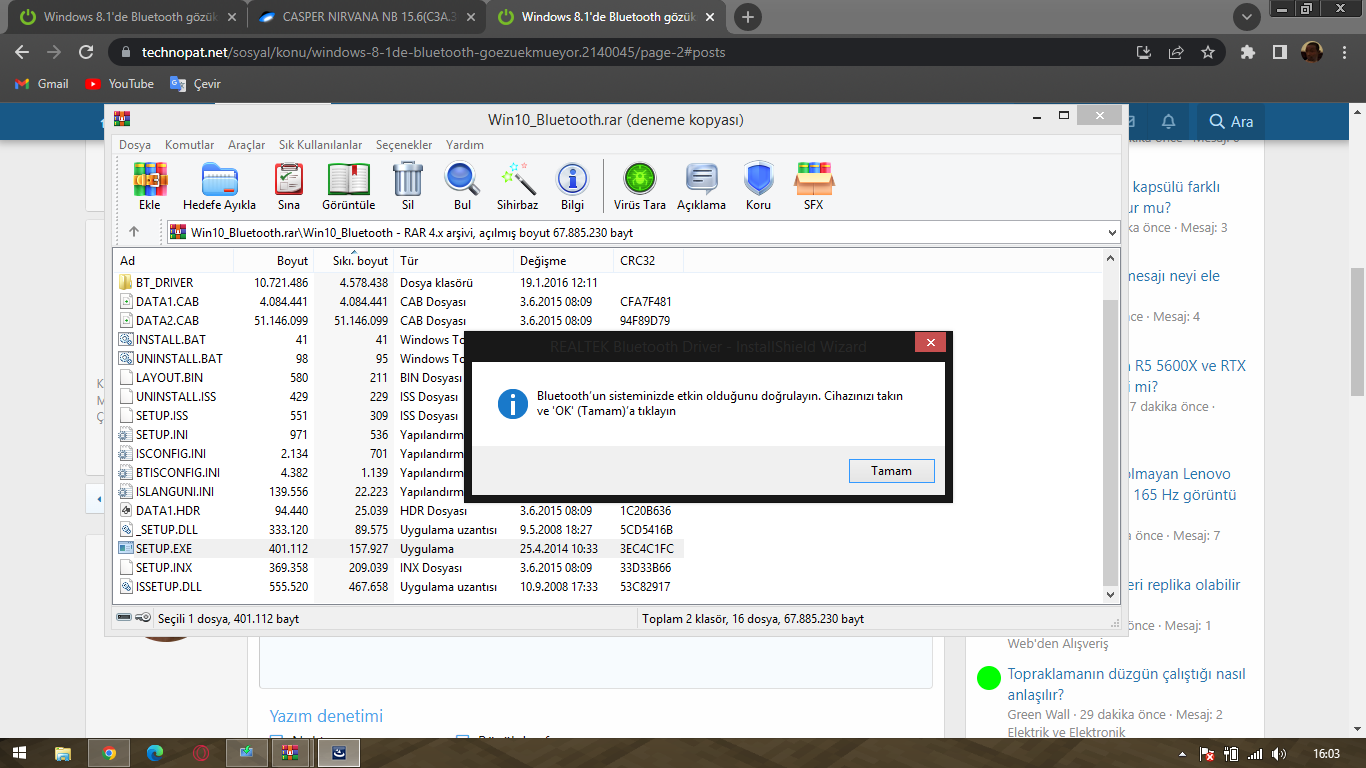The image size is (1366, 768).
Task: Open the 'Topraklamanın düzgün çalıştığı' thread link
Action: 1127,684
